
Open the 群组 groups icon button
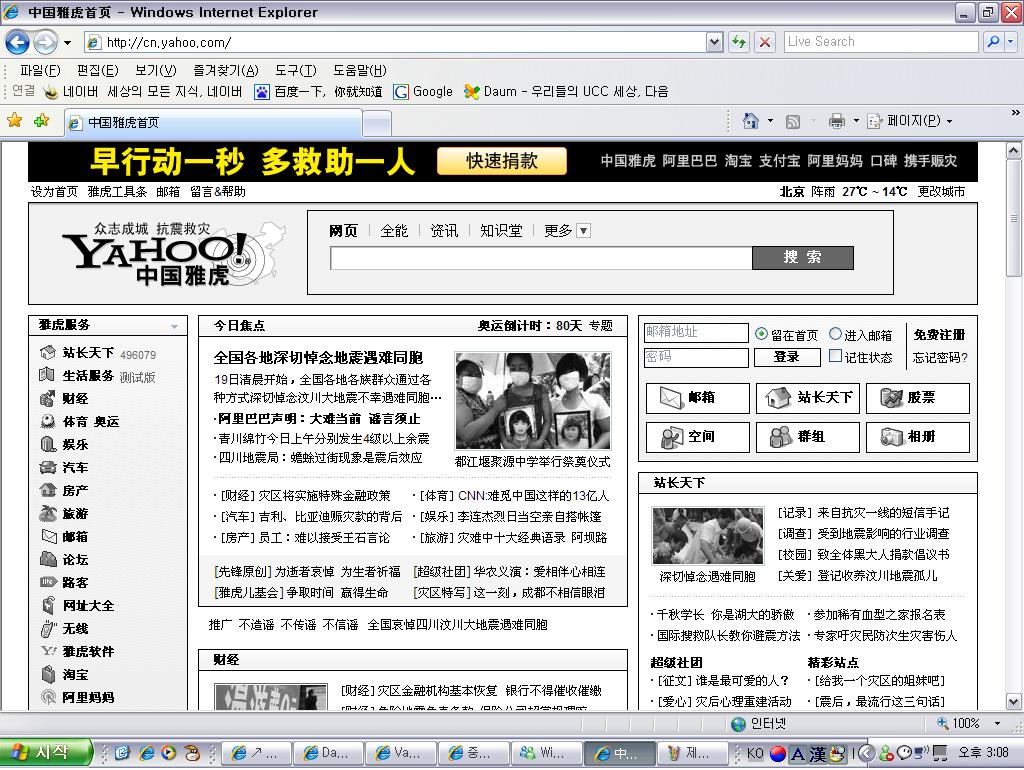[808, 437]
